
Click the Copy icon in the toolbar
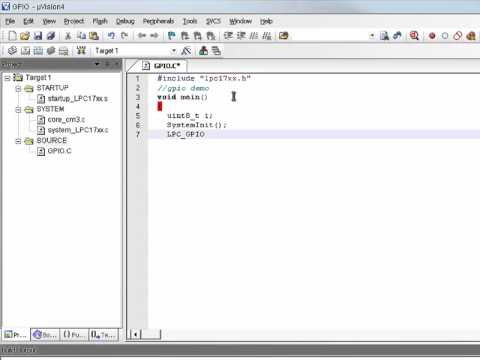pos(81,36)
